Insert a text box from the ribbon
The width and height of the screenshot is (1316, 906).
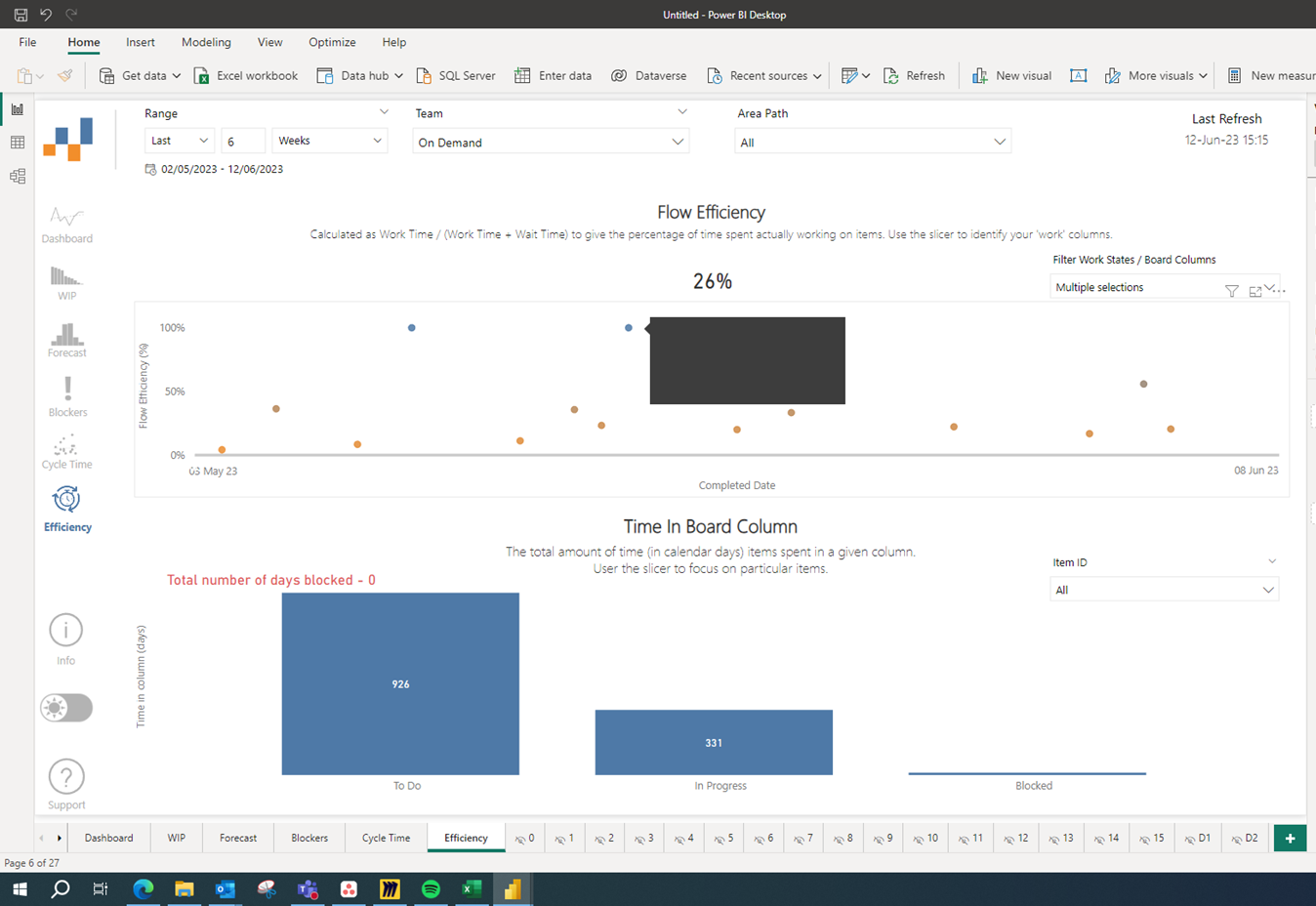coord(1078,75)
